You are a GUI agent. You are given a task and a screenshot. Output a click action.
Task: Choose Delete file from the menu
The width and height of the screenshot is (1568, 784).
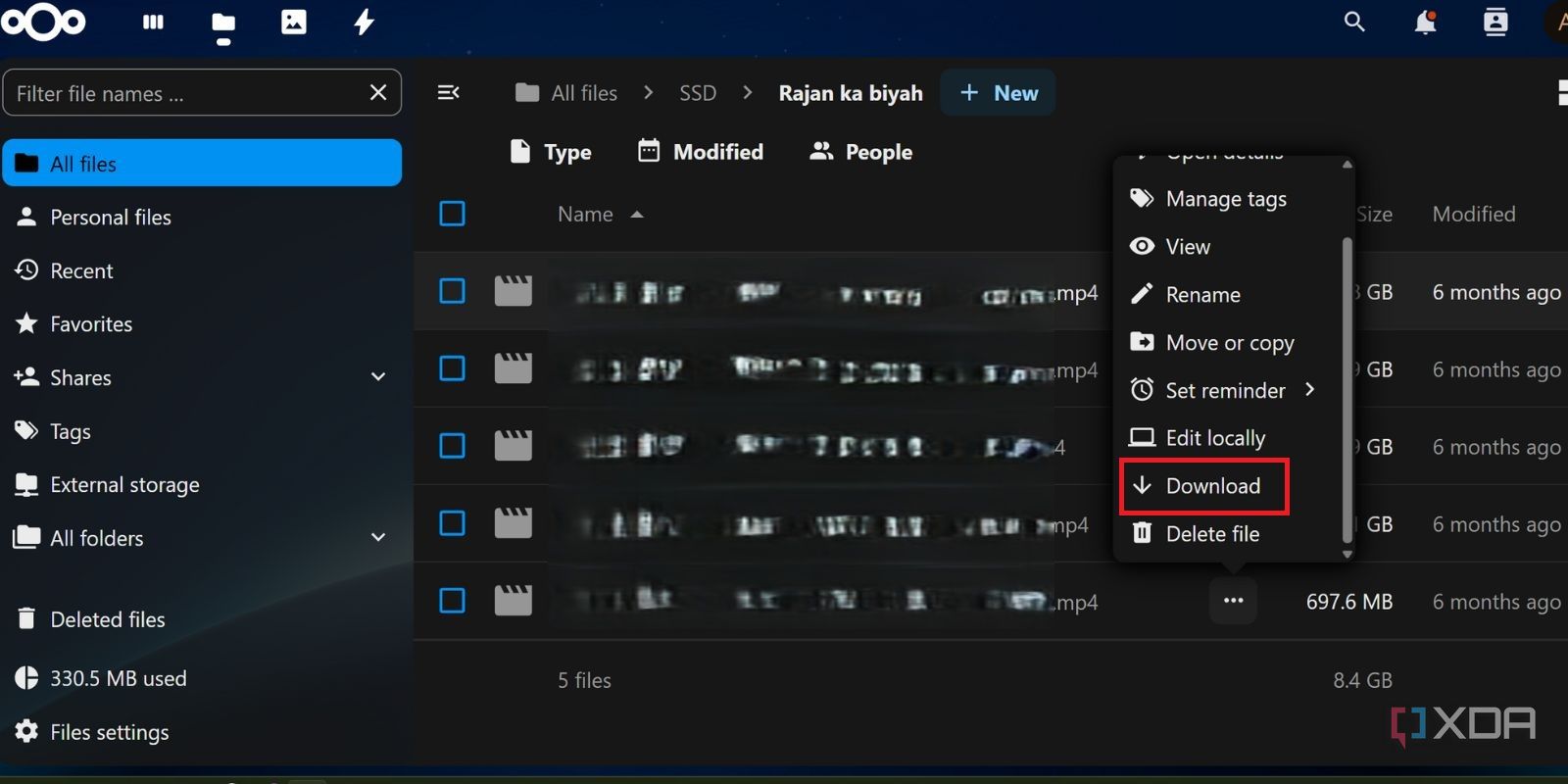point(1195,534)
